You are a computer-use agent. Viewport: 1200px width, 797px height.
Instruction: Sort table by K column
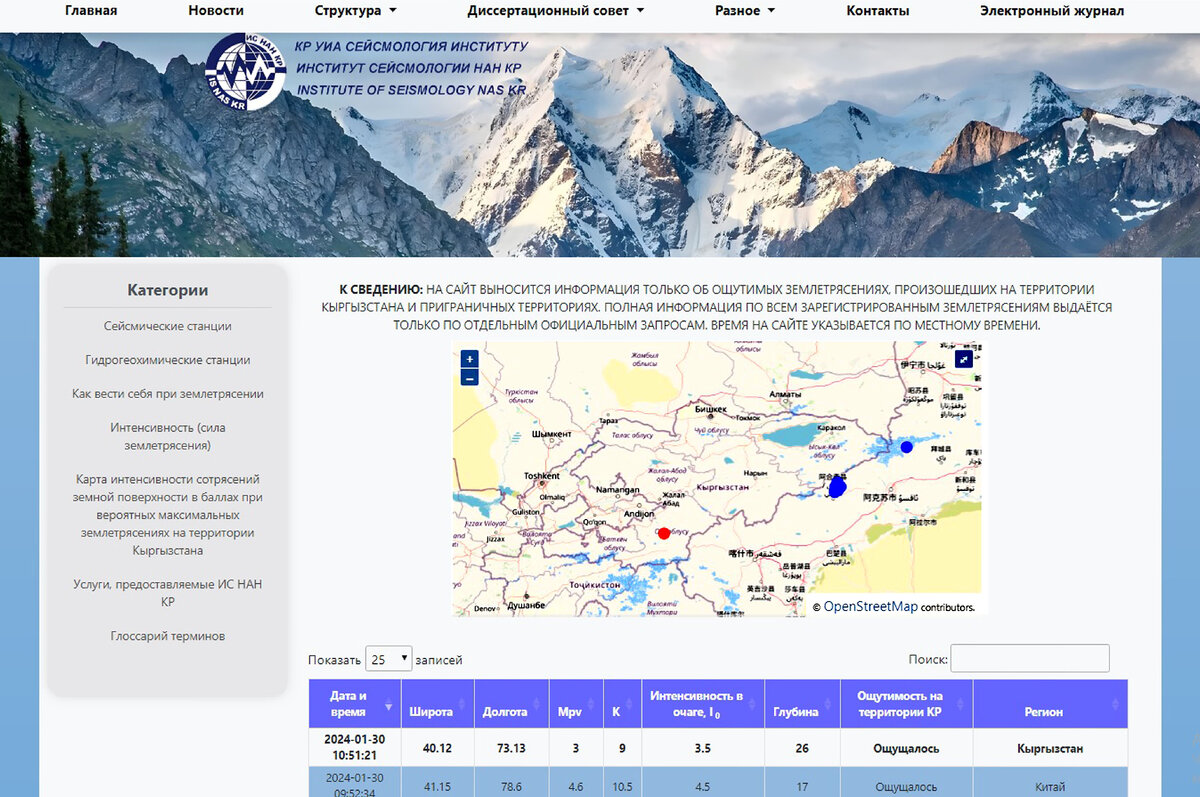pos(622,704)
